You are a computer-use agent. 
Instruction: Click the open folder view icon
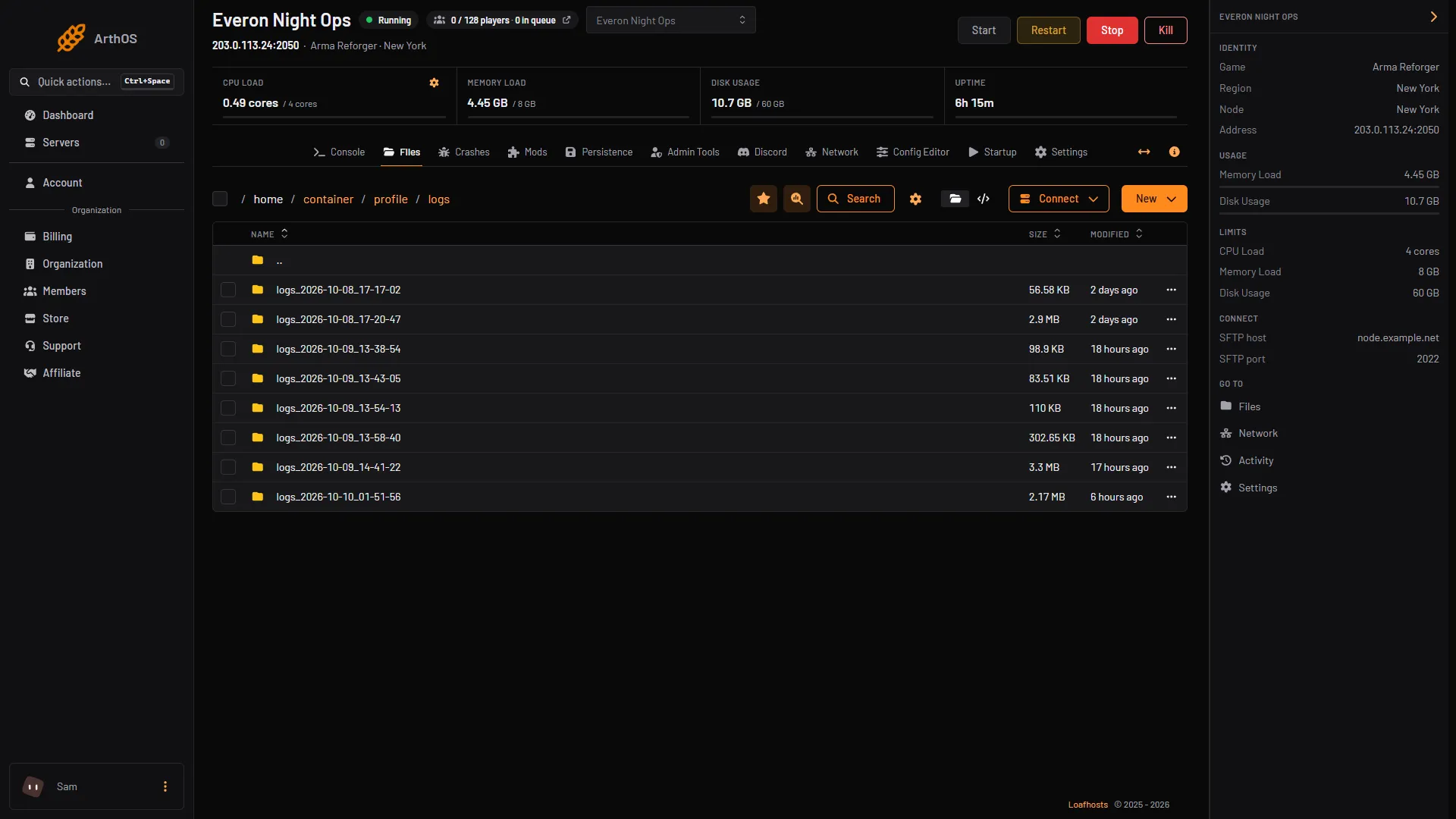[x=955, y=199]
